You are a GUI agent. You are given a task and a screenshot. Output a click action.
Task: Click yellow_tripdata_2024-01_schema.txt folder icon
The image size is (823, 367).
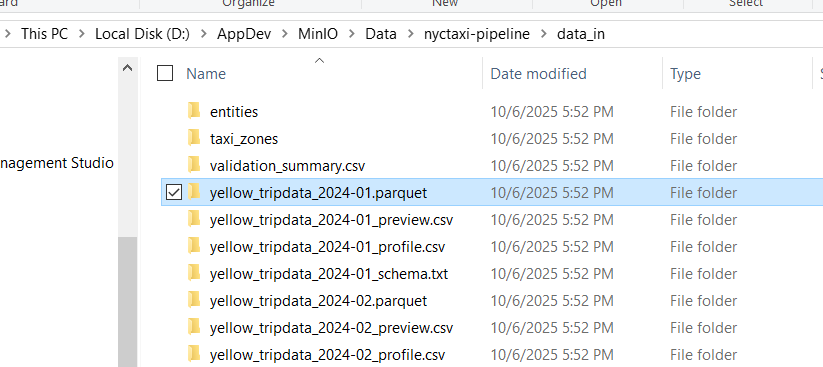(x=194, y=274)
